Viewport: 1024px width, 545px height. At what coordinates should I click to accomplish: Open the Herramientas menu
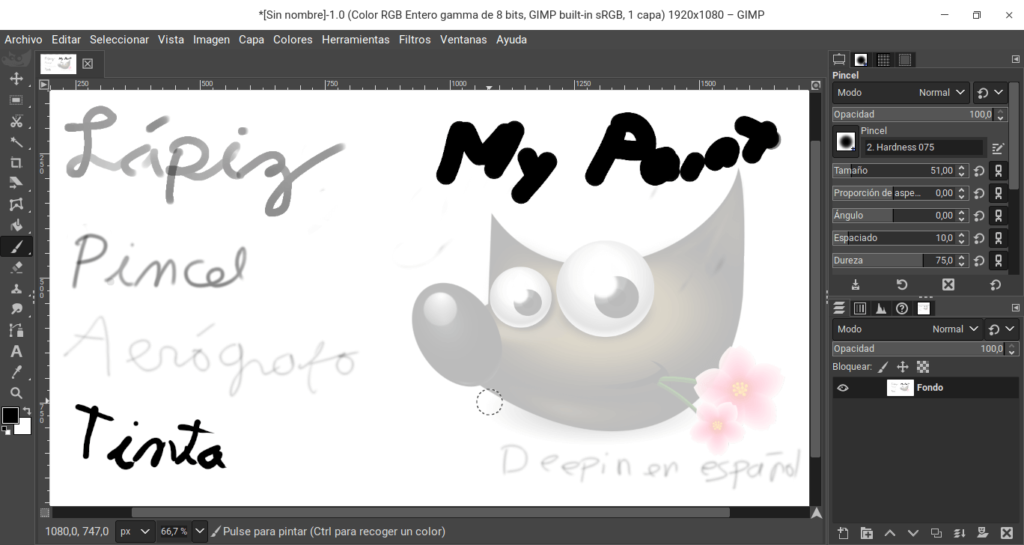355,40
